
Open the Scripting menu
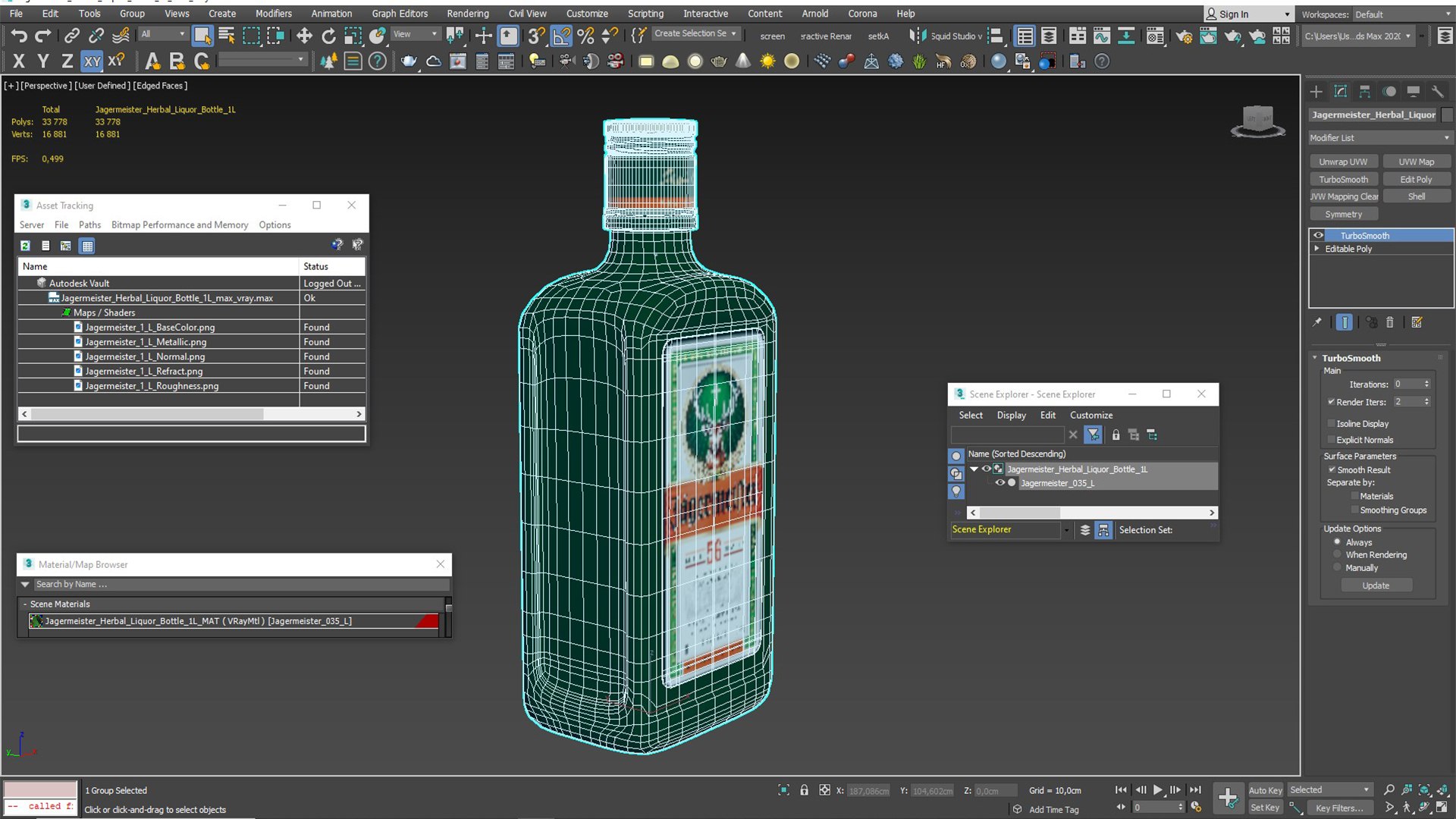tap(645, 14)
